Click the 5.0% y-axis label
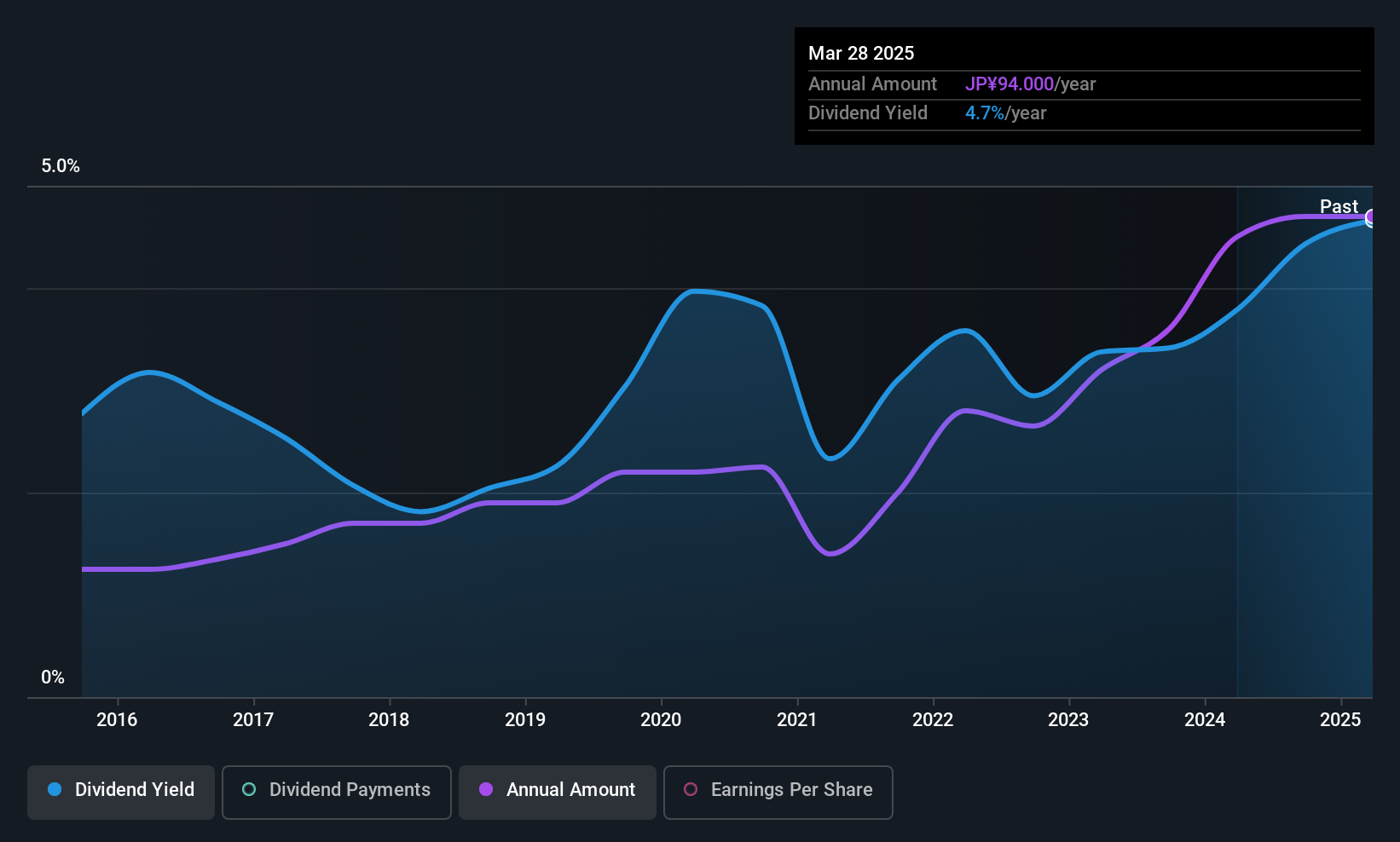 pos(61,166)
